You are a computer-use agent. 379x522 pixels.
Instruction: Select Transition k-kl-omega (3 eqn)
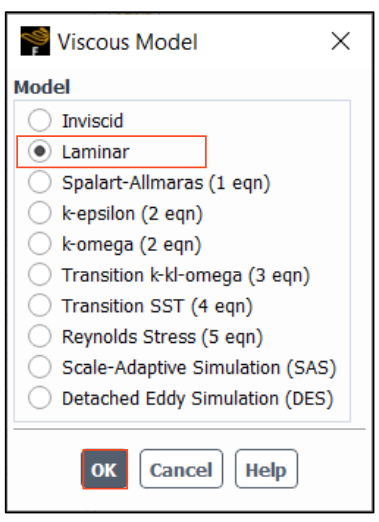coord(40,275)
